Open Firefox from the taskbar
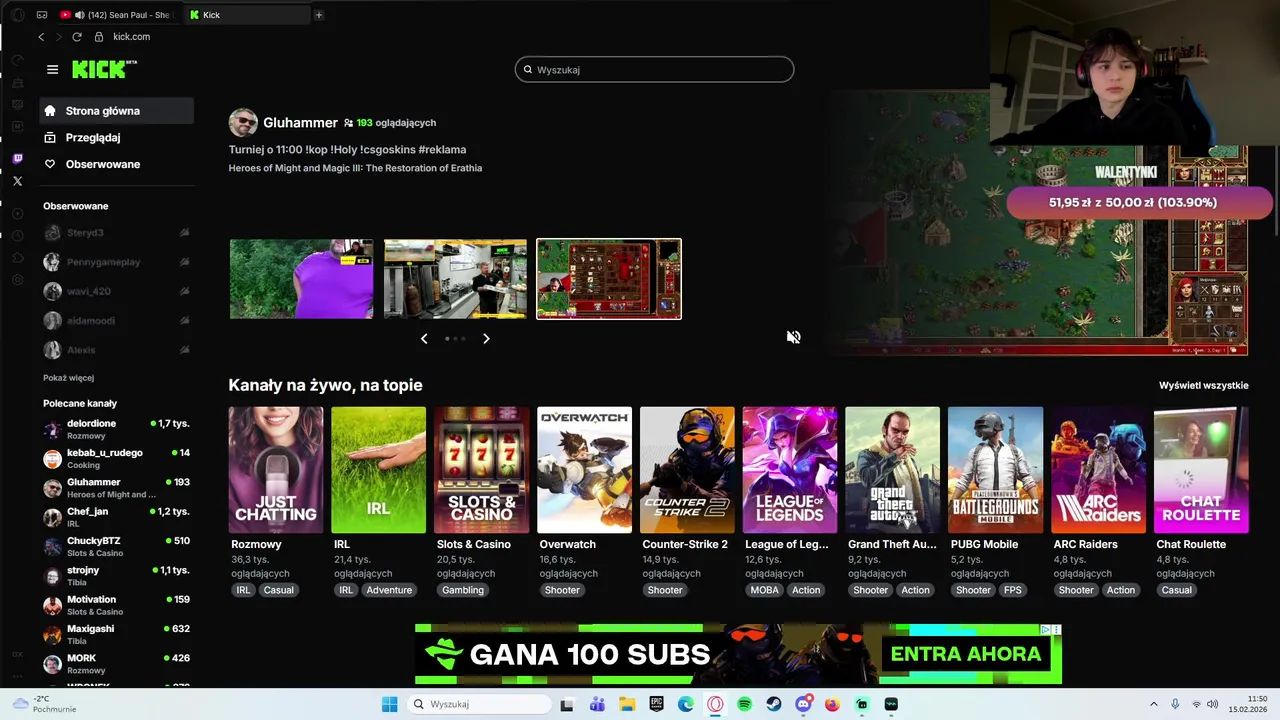 pos(832,704)
